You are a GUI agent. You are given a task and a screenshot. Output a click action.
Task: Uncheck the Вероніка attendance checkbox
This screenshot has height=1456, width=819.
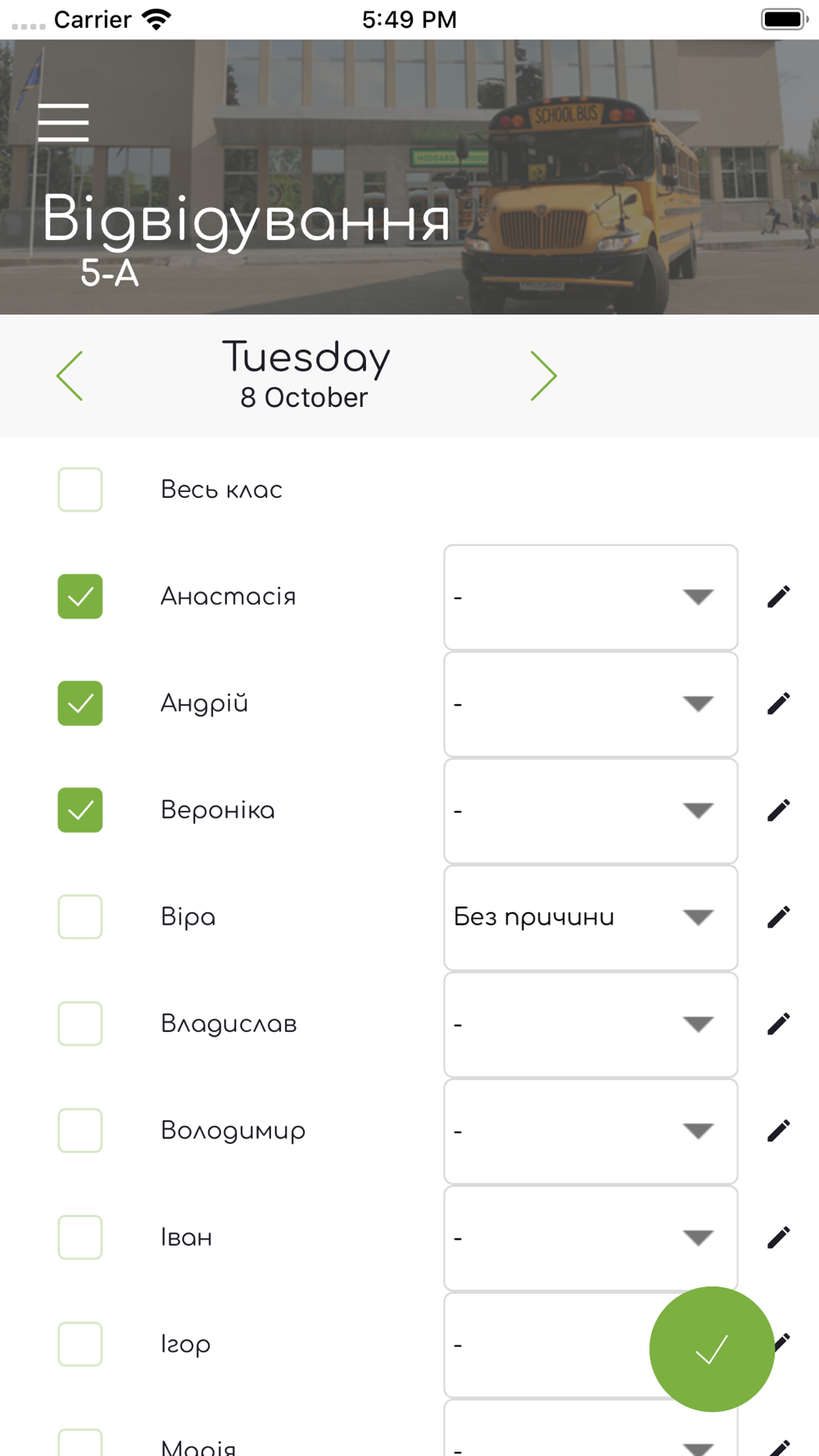coord(80,810)
